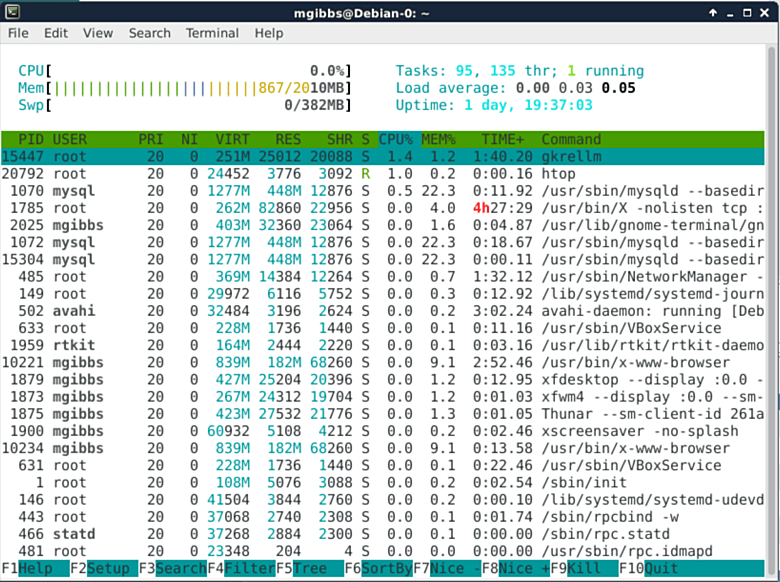Open the Terminal menu
The width and height of the screenshot is (780, 582).
coord(212,33)
